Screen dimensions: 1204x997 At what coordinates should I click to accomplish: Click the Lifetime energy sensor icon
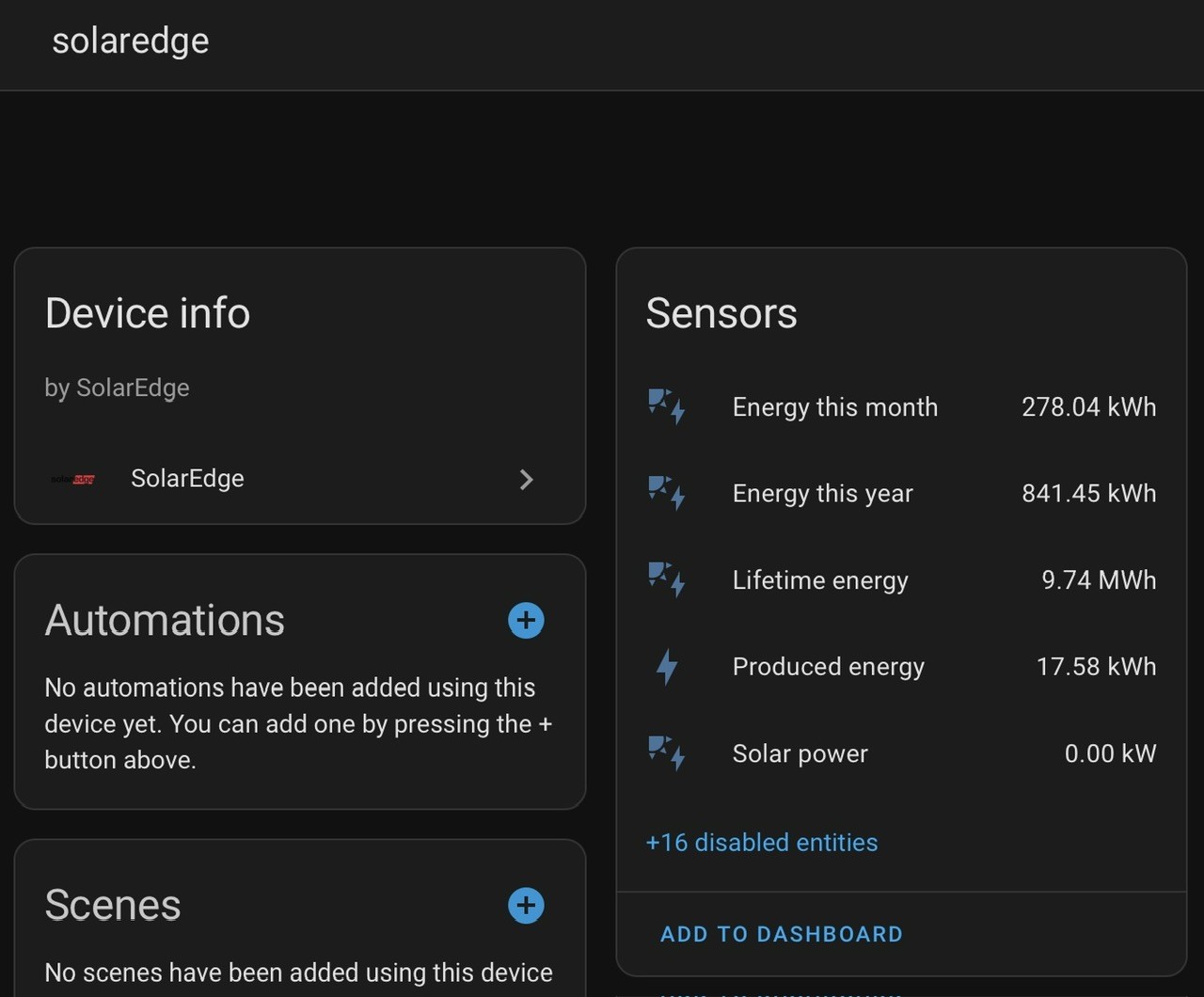[667, 579]
